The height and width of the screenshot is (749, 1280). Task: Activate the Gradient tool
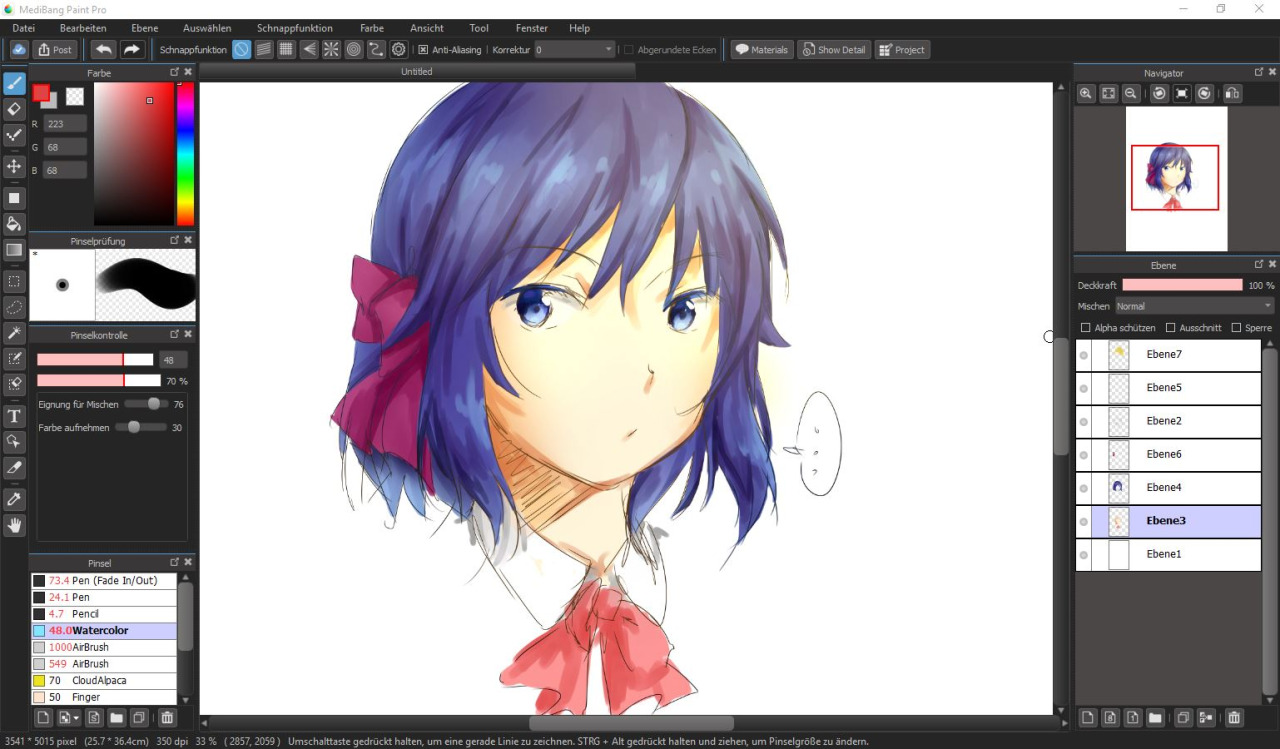coord(14,250)
